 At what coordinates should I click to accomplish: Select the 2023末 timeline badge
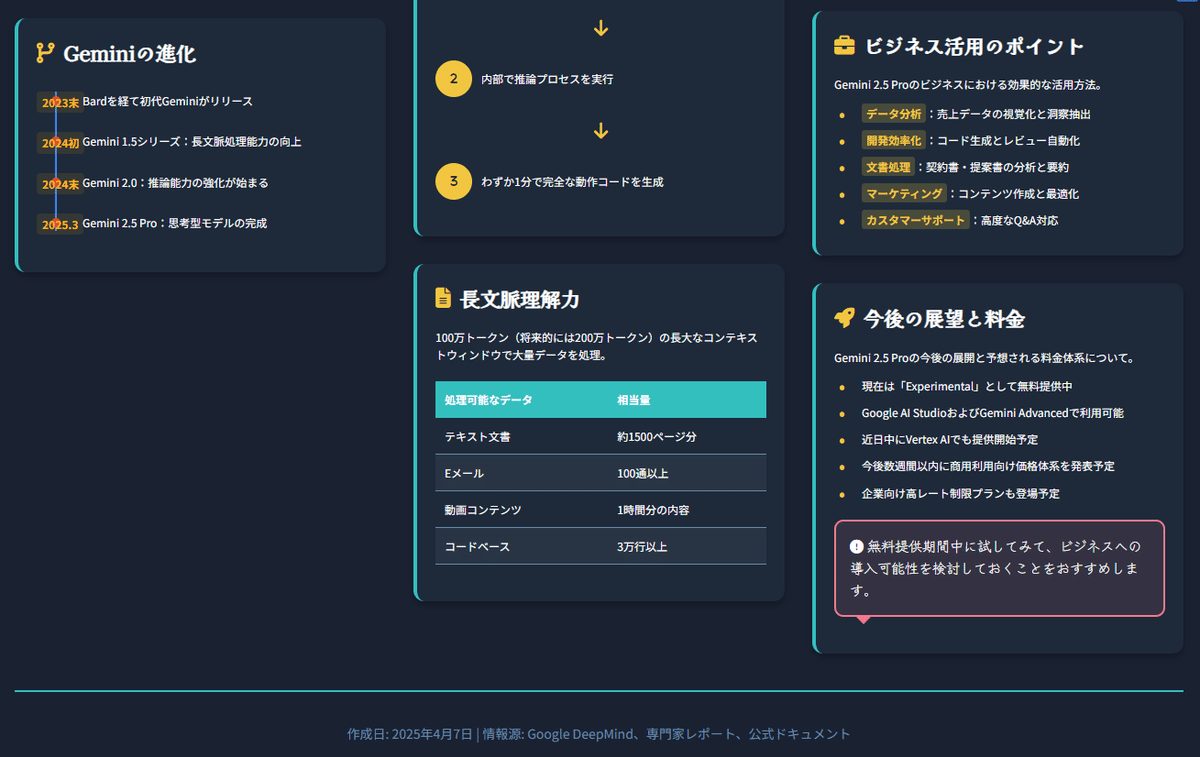coord(60,102)
